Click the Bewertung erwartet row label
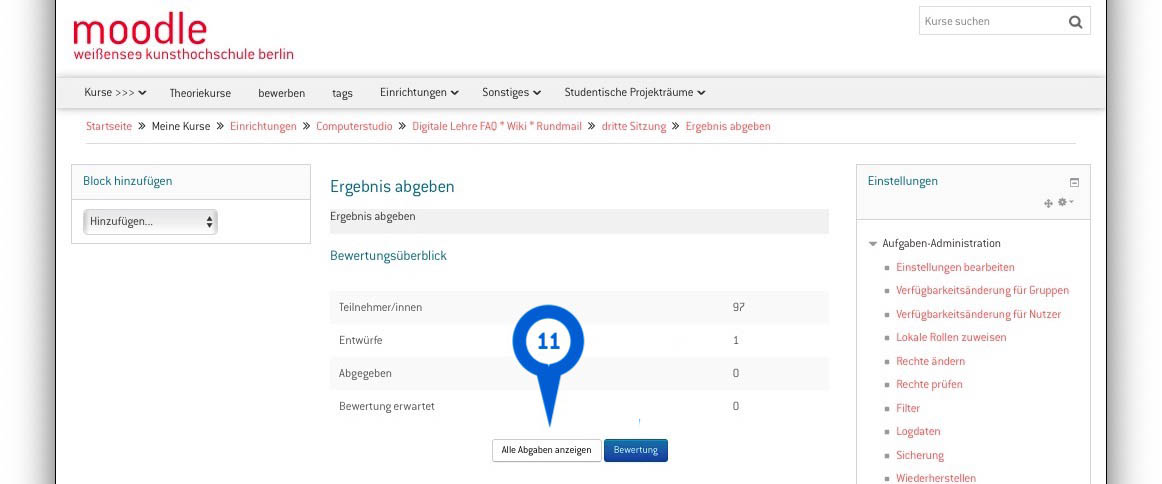 (387, 407)
